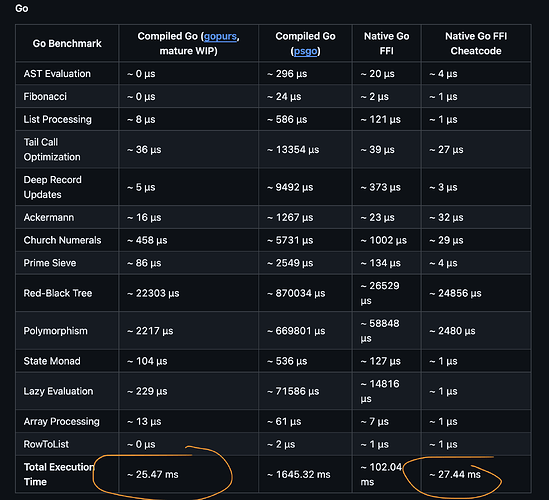Click the Go Benchmark column header
This screenshot has width=549, height=500.
pos(67,43)
